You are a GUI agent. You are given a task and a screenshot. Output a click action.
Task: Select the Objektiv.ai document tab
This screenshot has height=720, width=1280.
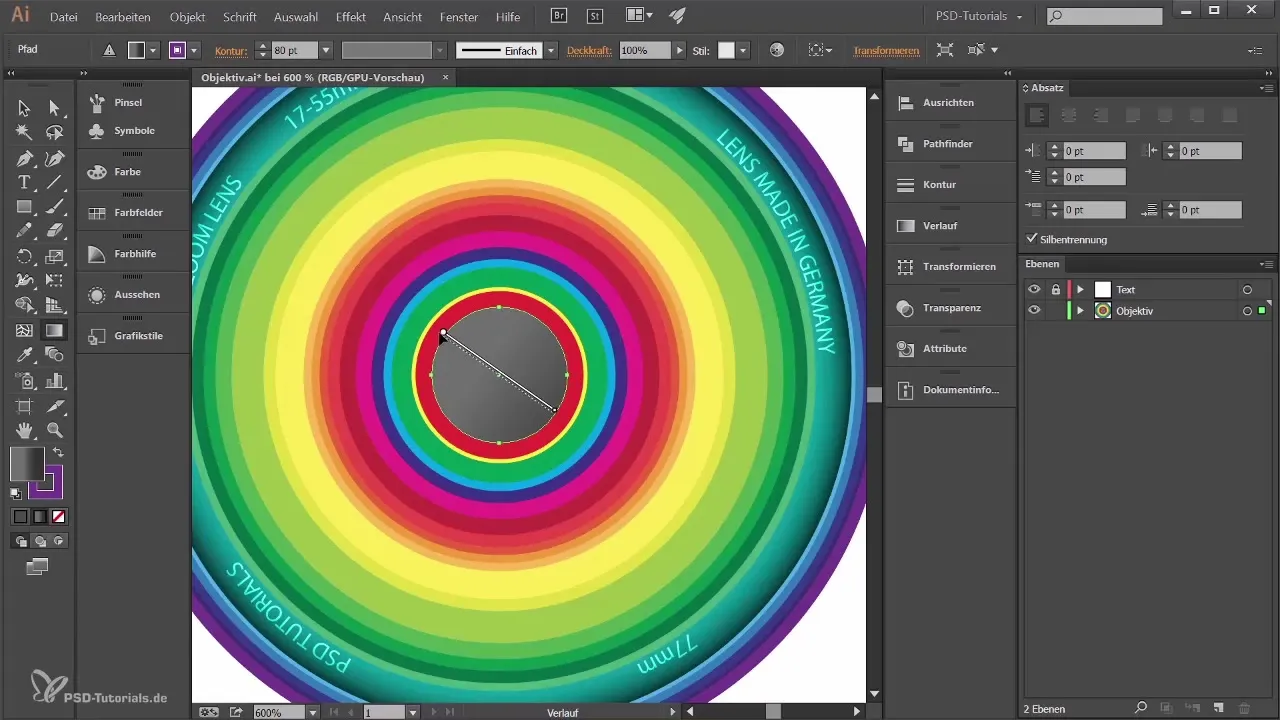(312, 77)
